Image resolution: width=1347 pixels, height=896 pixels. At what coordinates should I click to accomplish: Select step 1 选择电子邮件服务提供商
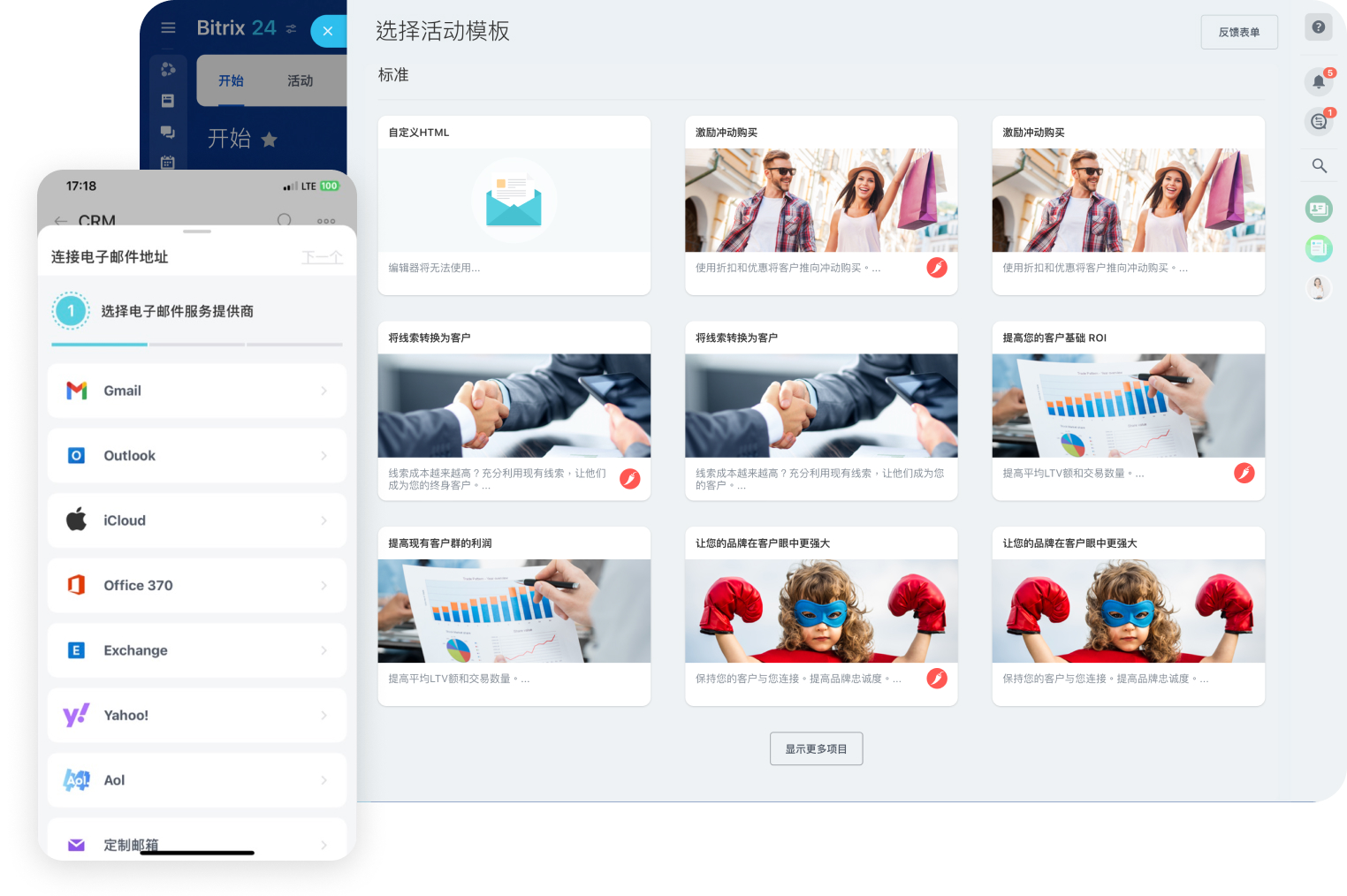[x=177, y=311]
